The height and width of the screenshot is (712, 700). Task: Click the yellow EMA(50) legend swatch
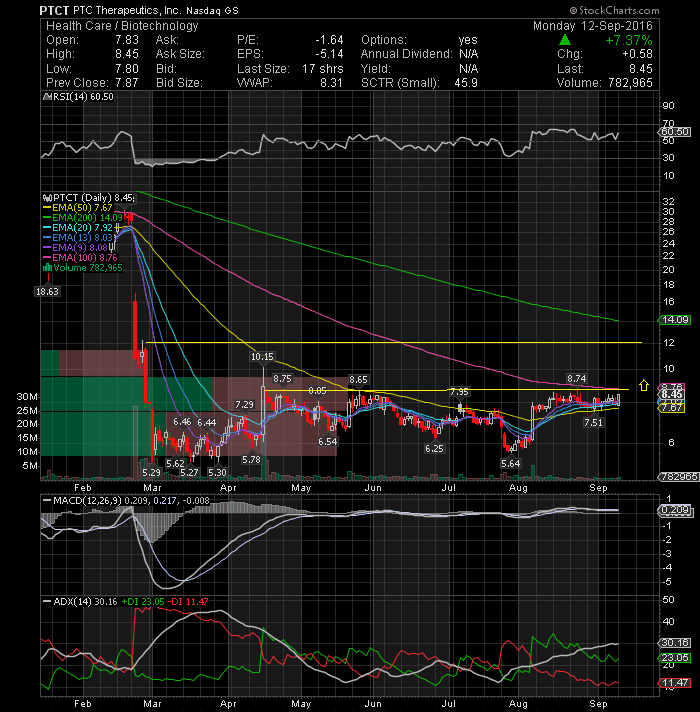tap(47, 208)
